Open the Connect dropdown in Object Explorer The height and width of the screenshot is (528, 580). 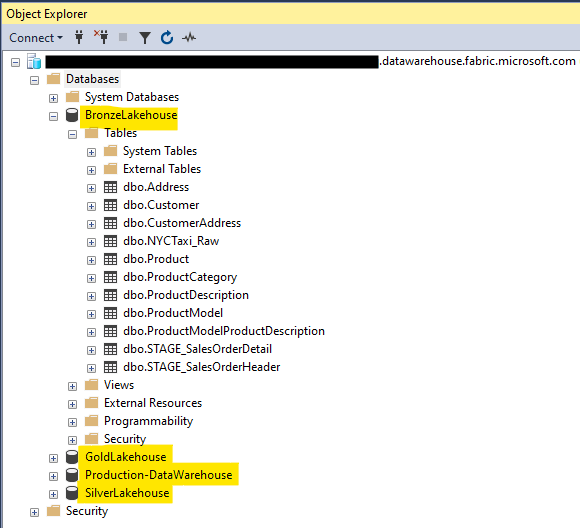tap(36, 38)
